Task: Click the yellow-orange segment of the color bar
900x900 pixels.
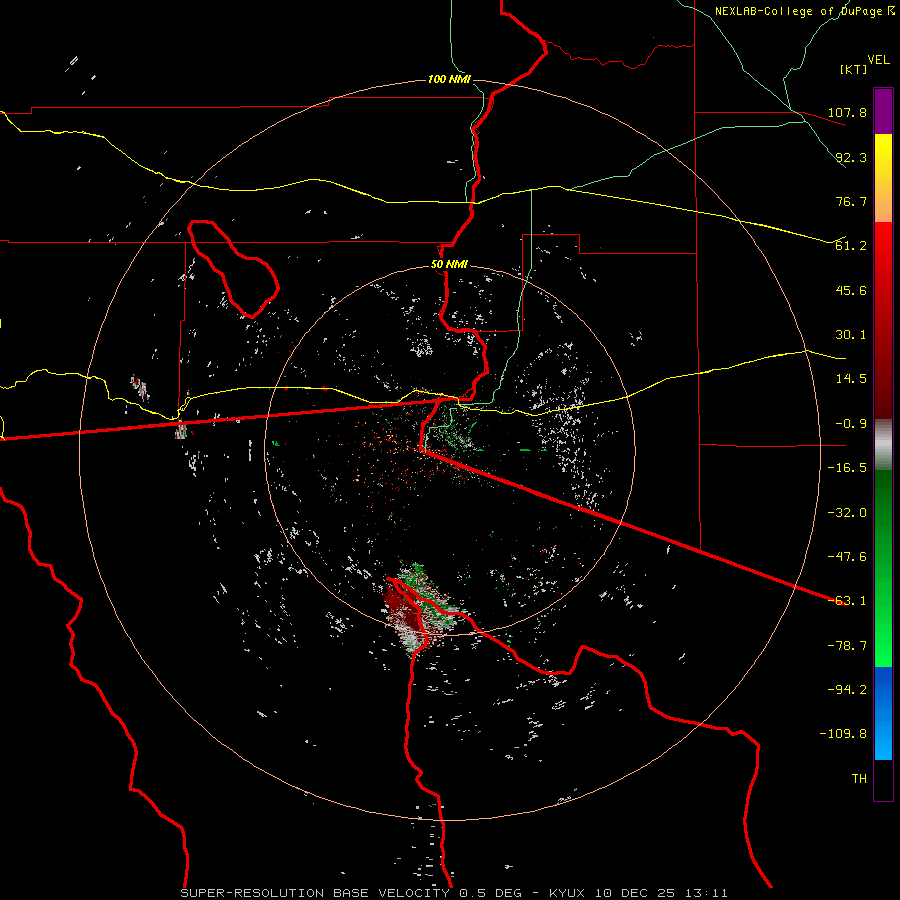Action: point(883,178)
